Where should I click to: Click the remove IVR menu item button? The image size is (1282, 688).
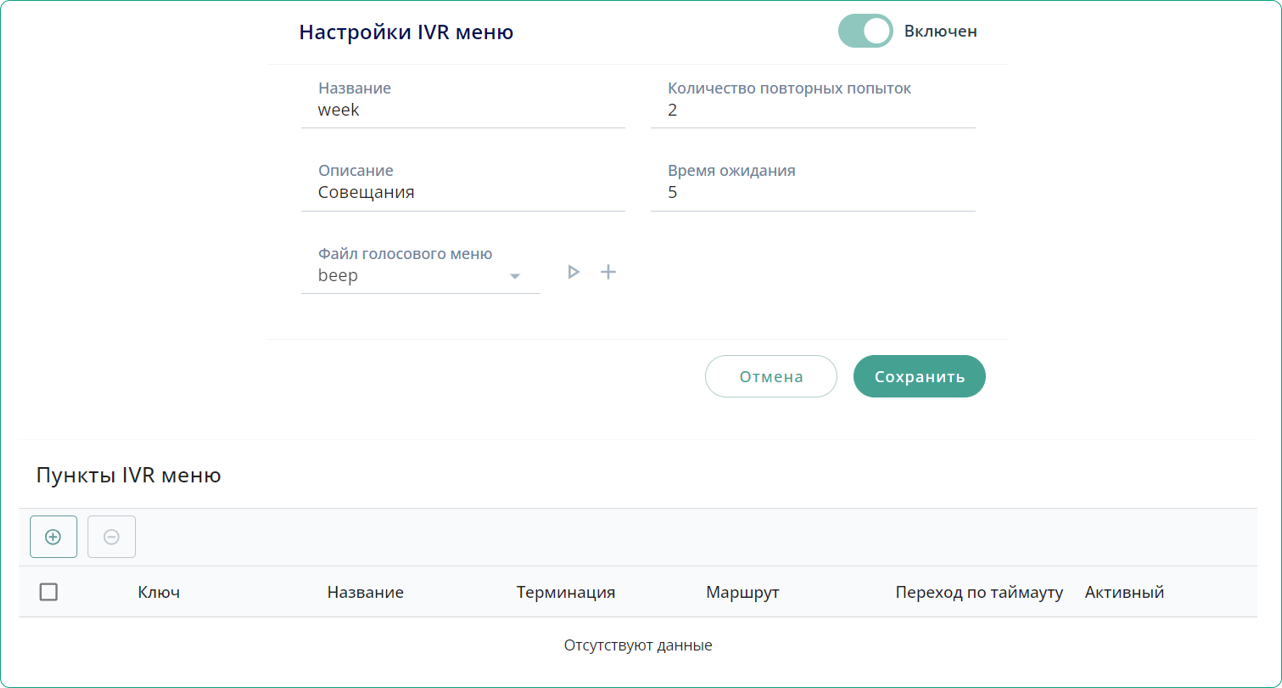coord(111,537)
